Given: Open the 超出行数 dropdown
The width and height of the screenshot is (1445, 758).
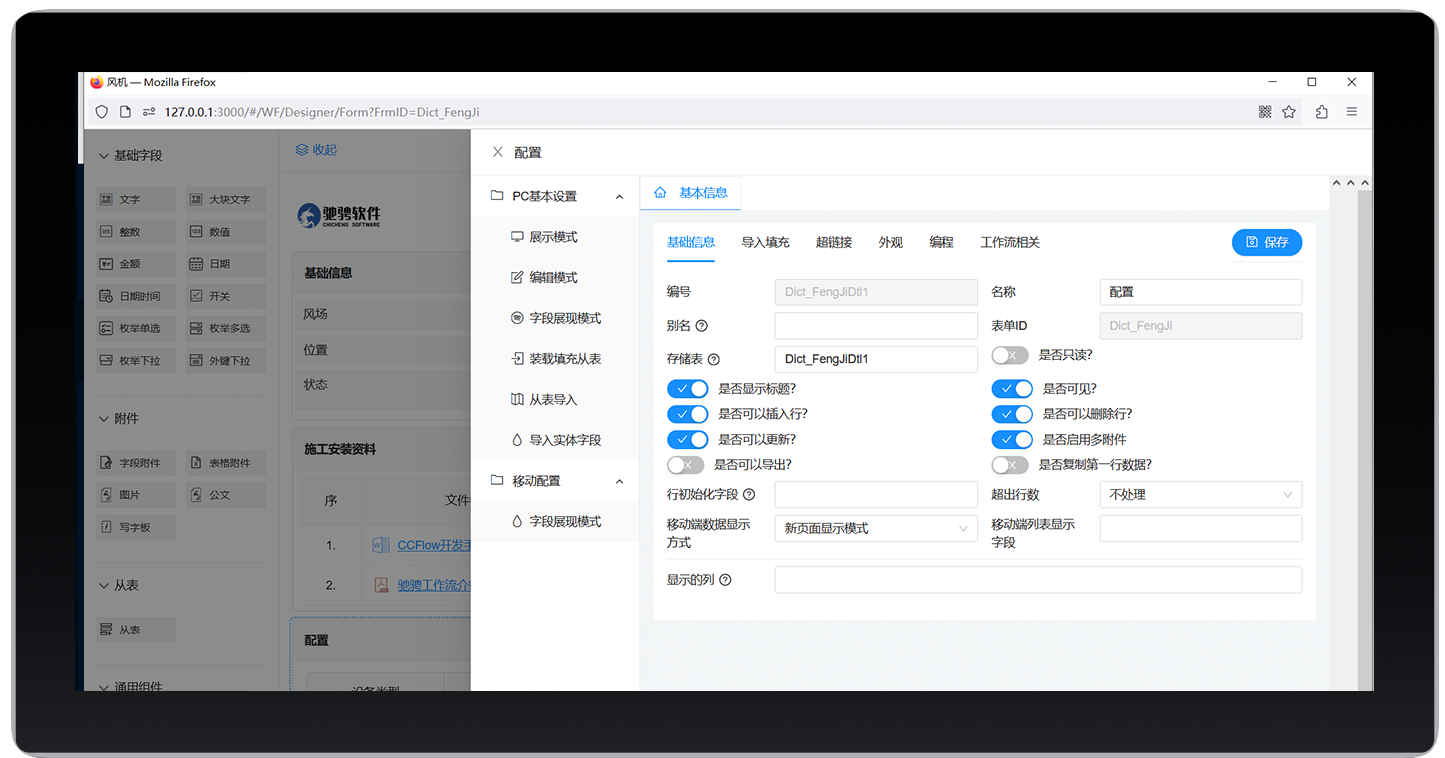Looking at the screenshot, I should 1201,495.
